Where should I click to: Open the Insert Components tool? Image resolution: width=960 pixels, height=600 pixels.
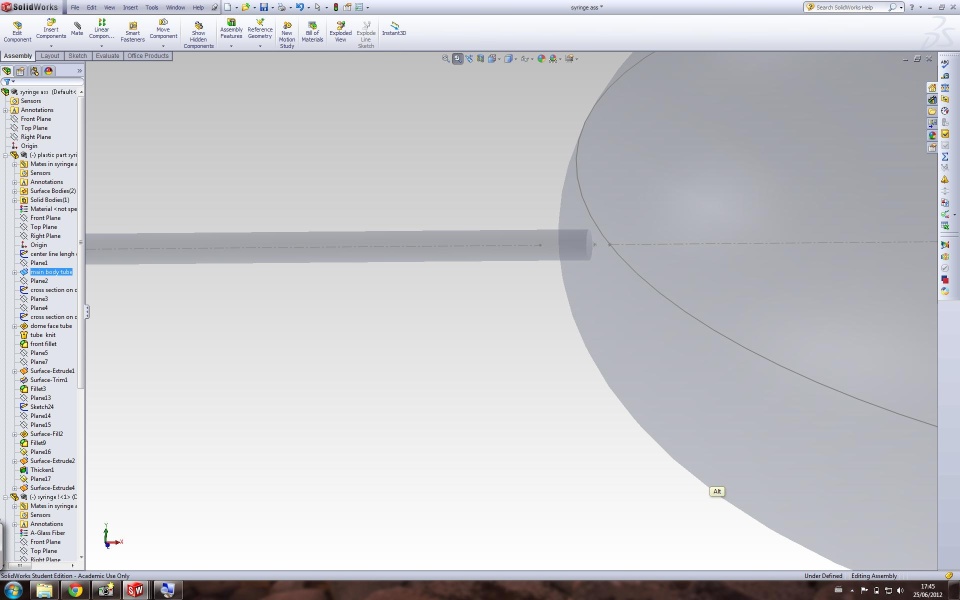coord(51,29)
